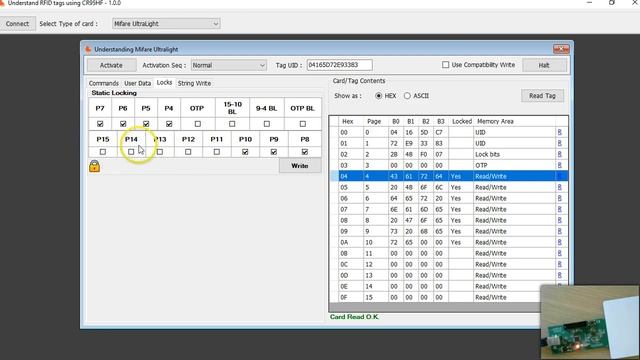Click the dialog title bar flame icon

(x=88, y=49)
